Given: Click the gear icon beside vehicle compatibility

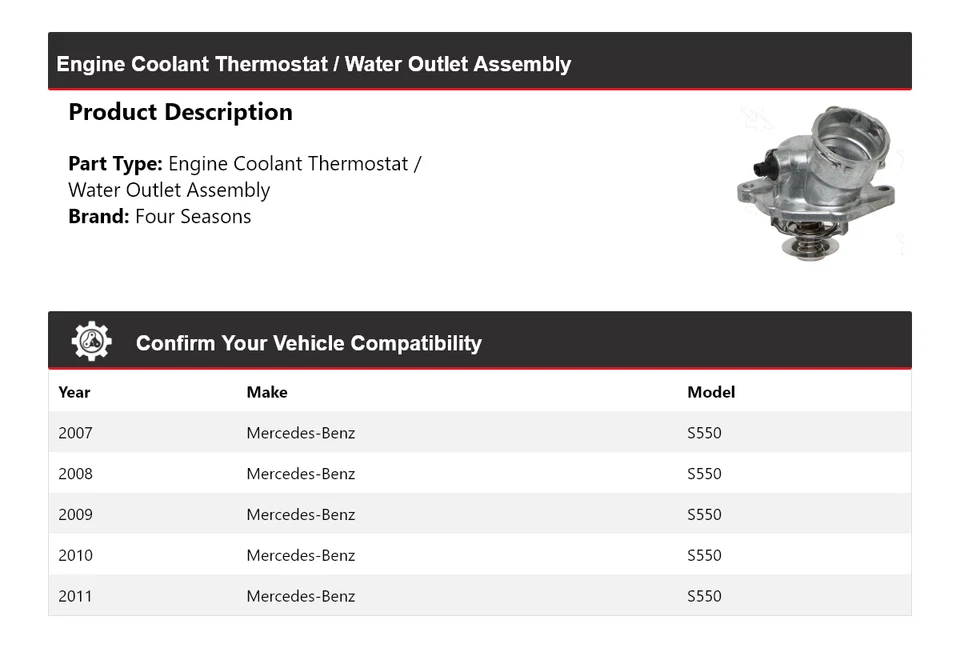Looking at the screenshot, I should point(91,342).
